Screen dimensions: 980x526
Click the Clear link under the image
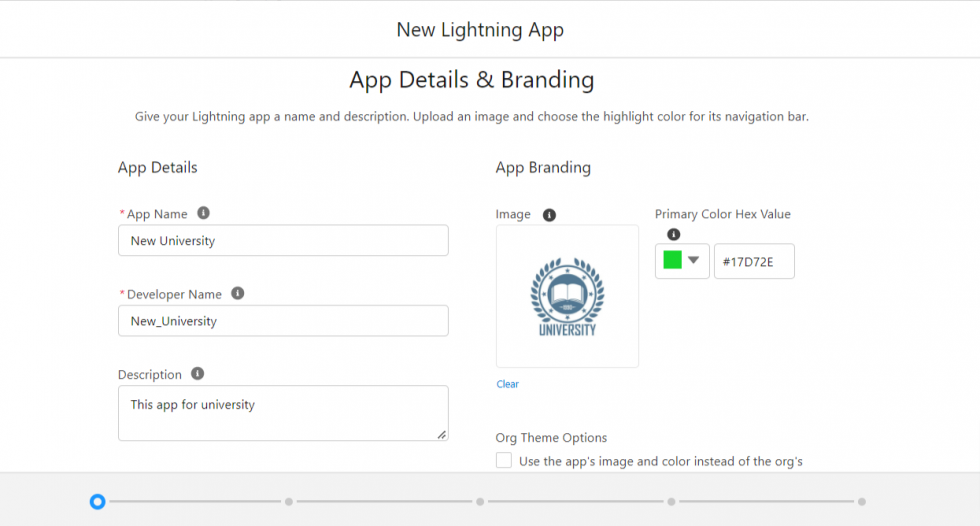click(507, 384)
